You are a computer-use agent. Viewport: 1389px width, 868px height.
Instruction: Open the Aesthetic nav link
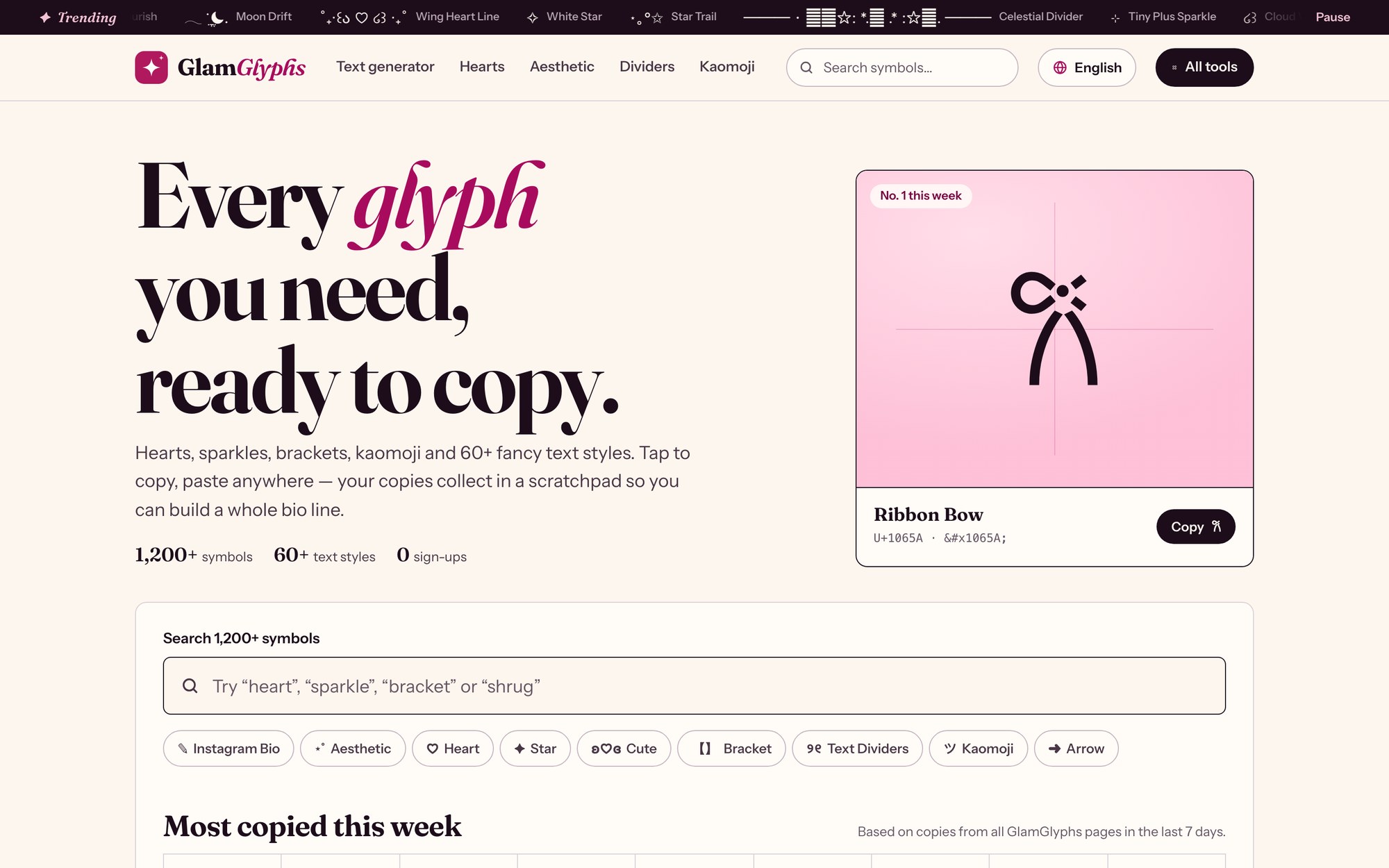click(562, 67)
